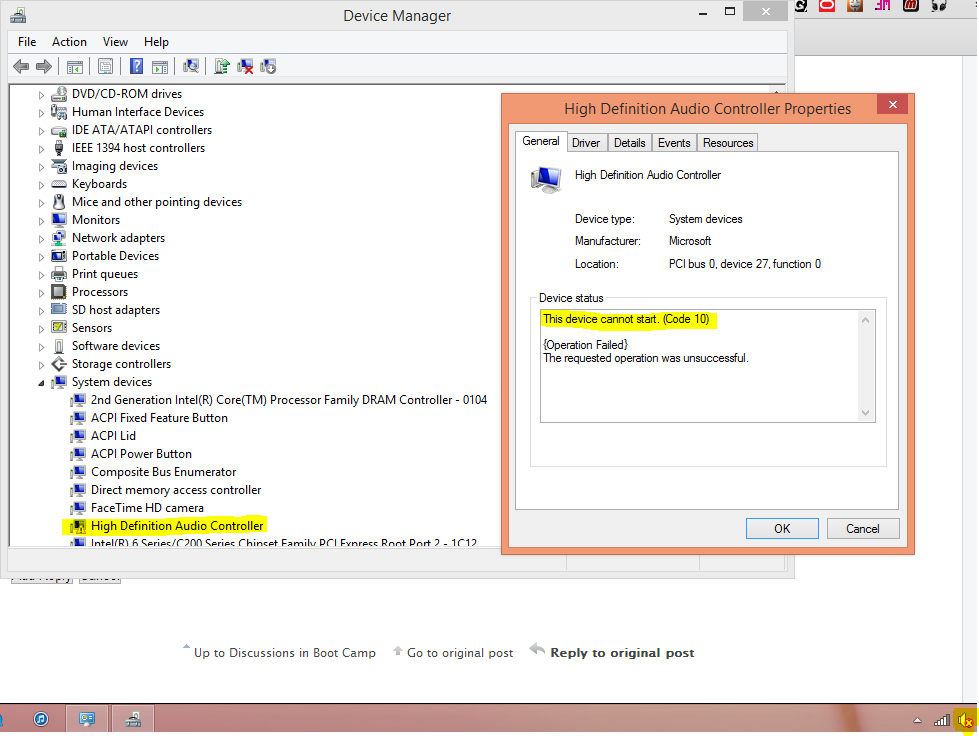
Task: Switch to the Driver tab
Action: coord(586,143)
